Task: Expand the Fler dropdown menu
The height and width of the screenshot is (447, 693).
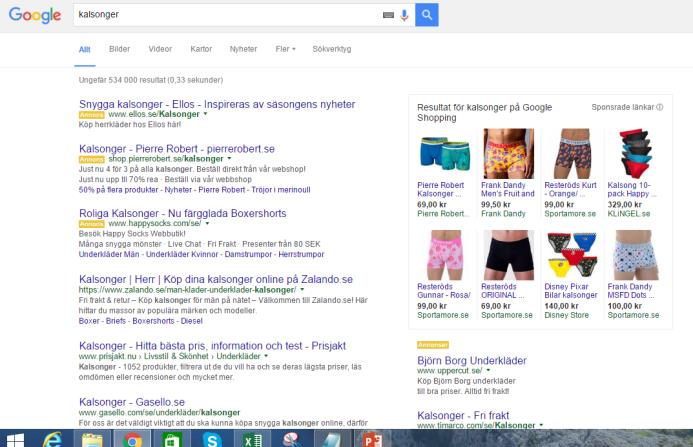Action: coord(286,49)
